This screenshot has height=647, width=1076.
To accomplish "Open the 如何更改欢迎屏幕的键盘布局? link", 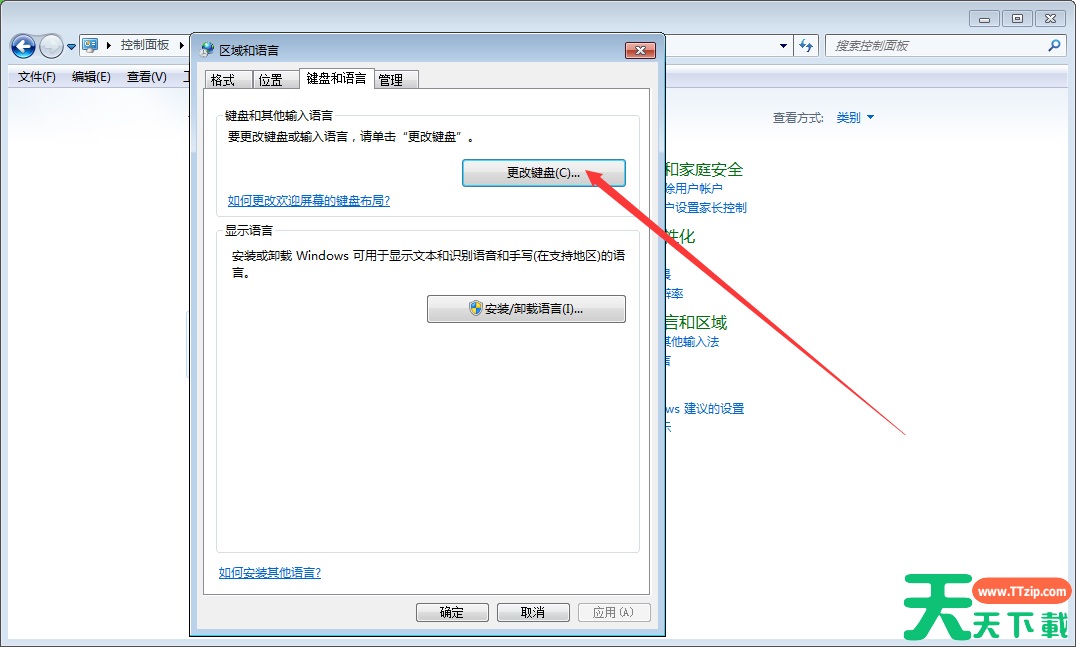I will click(x=309, y=201).
